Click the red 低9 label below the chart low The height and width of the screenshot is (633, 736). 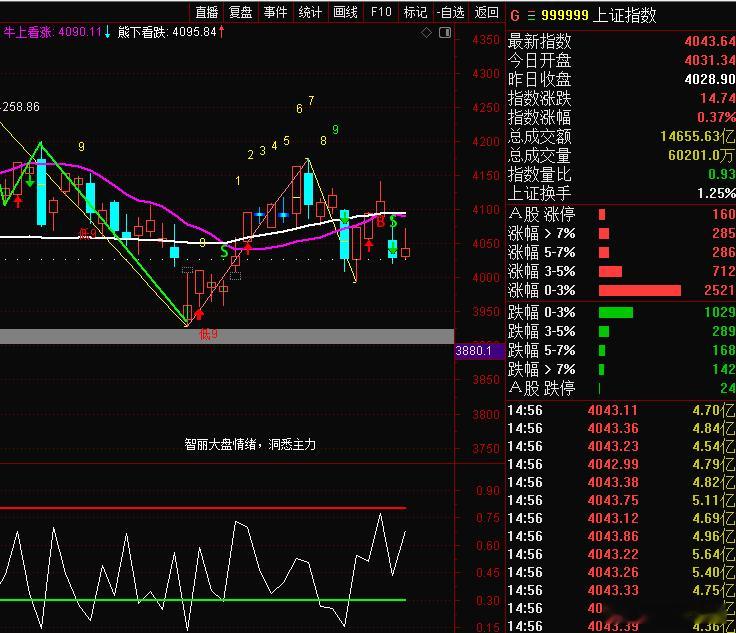(208, 334)
